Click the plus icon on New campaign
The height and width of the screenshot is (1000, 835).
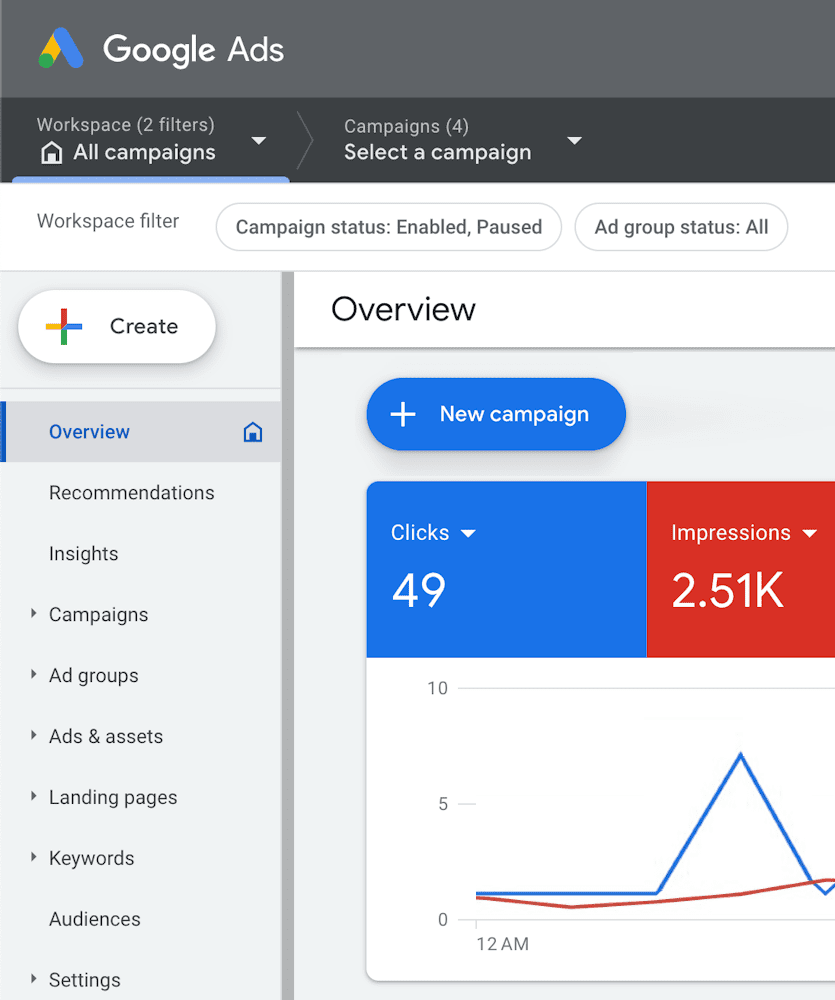click(x=403, y=415)
